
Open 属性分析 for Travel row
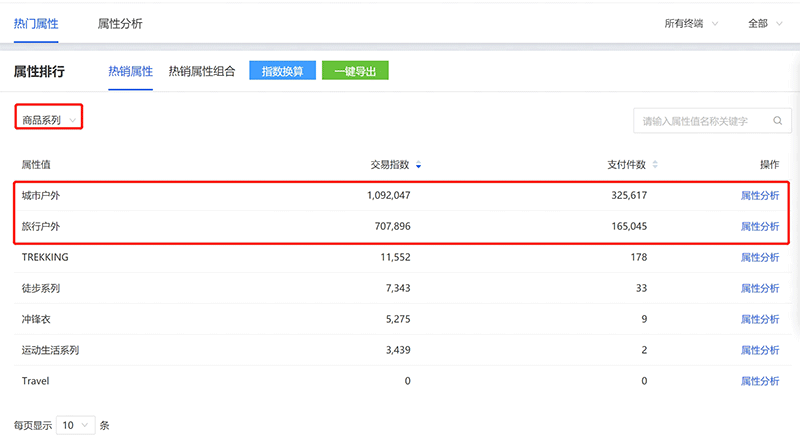pyautogui.click(x=759, y=381)
